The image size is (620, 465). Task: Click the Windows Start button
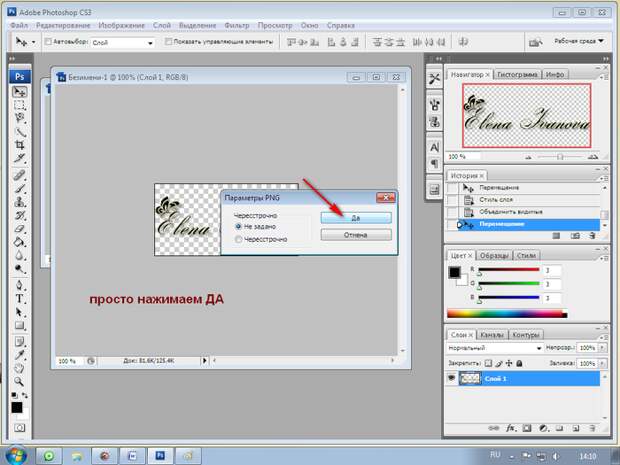(14, 455)
